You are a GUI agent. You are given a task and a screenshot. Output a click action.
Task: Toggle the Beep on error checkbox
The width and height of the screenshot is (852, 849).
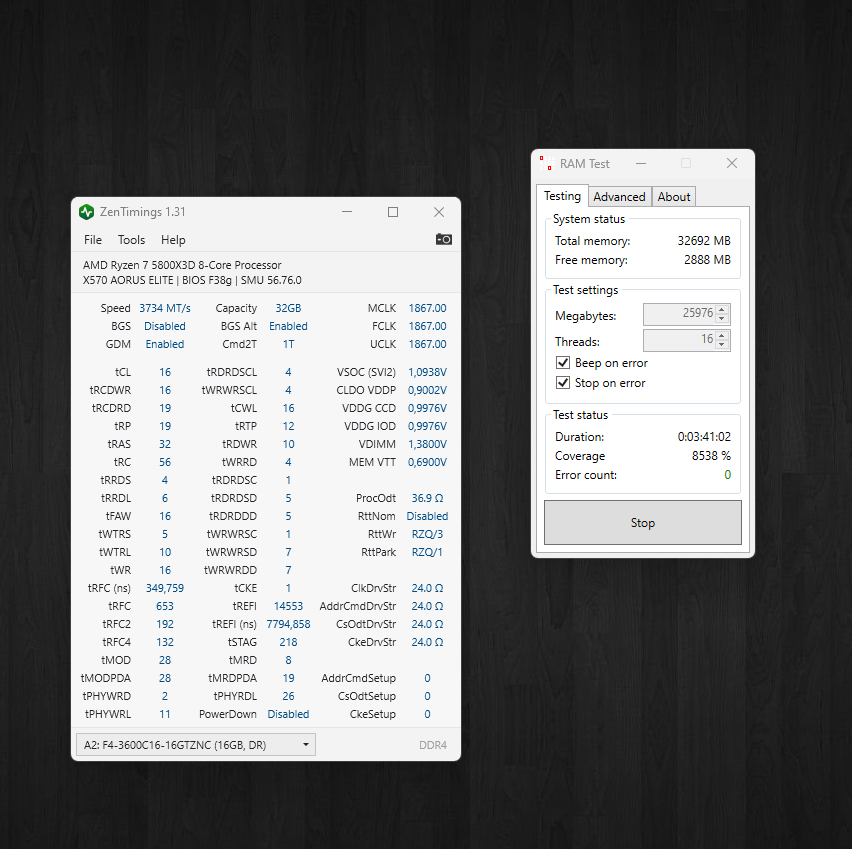pyautogui.click(x=563, y=363)
